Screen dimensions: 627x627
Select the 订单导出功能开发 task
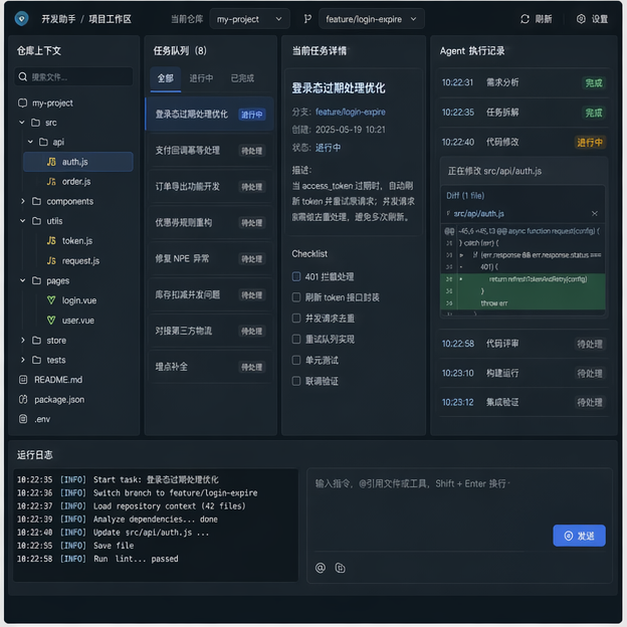tap(210, 187)
